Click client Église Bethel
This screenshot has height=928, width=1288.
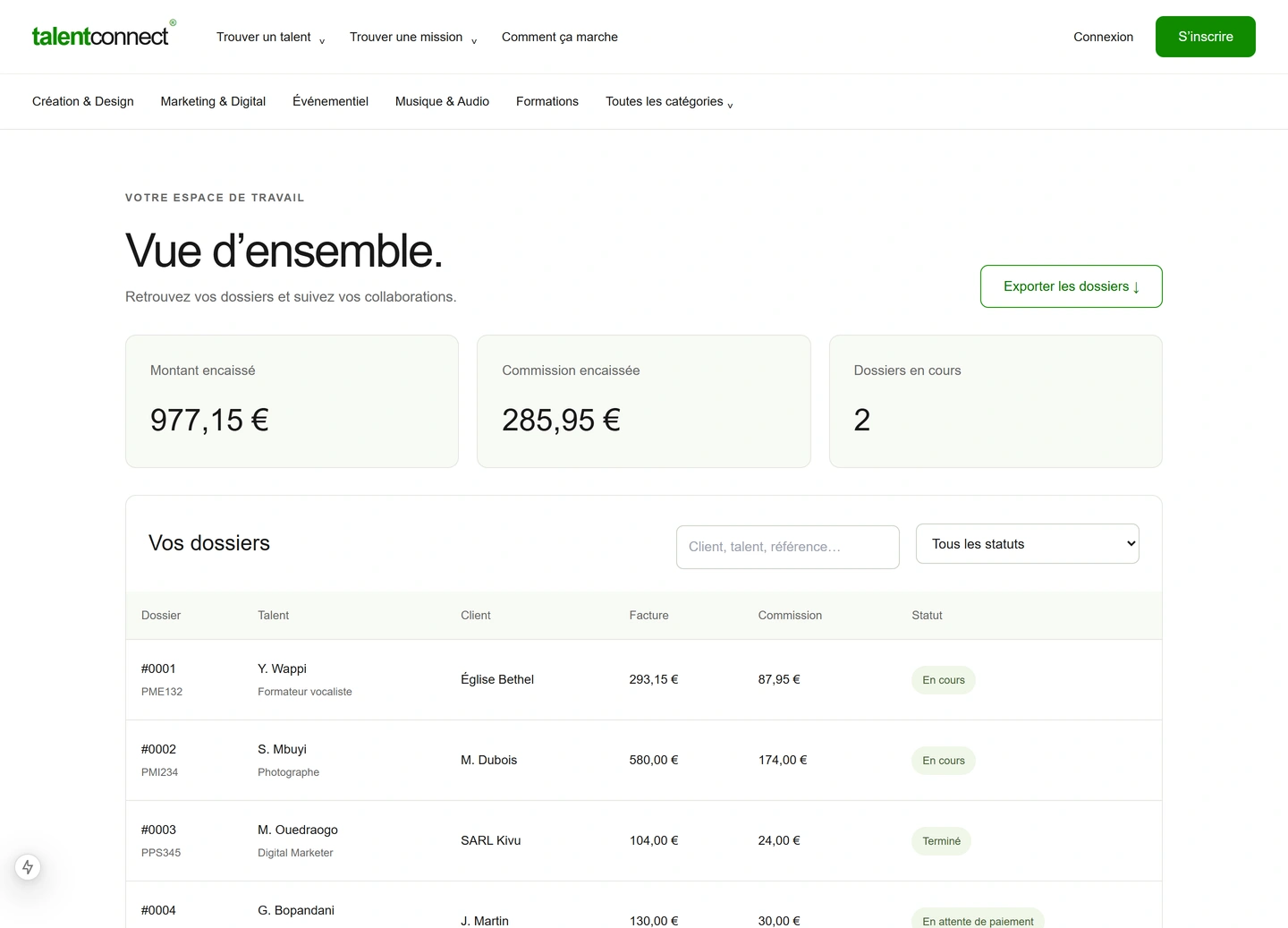(x=497, y=679)
